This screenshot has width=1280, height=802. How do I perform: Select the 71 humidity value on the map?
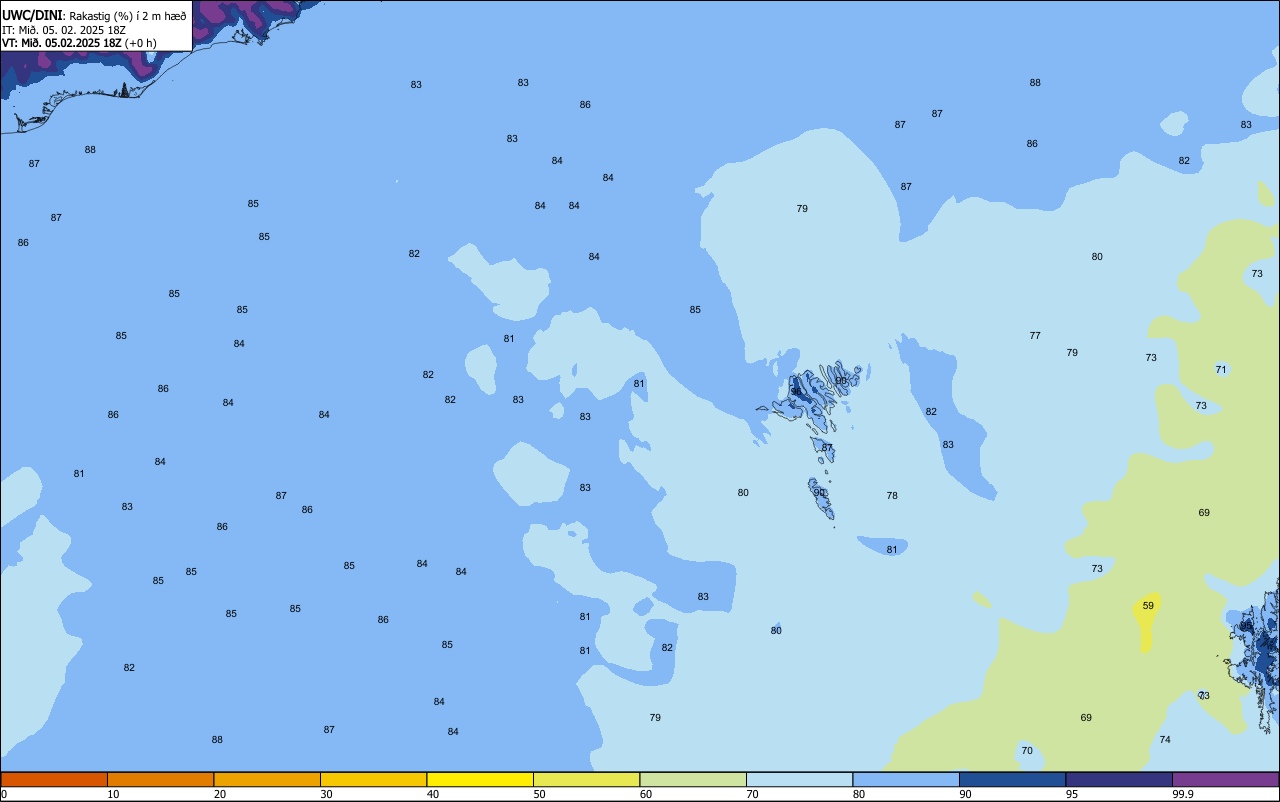tap(1221, 370)
